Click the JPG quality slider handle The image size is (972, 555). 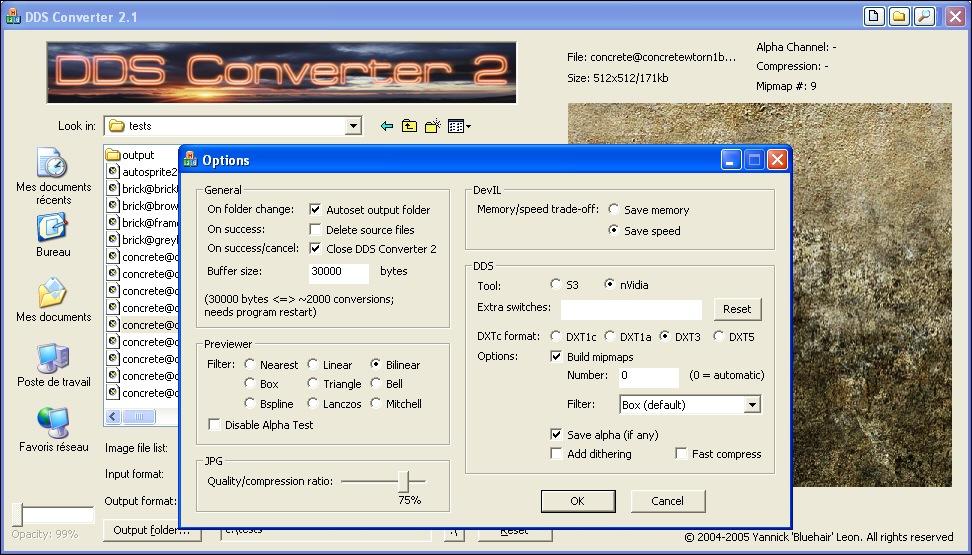404,481
